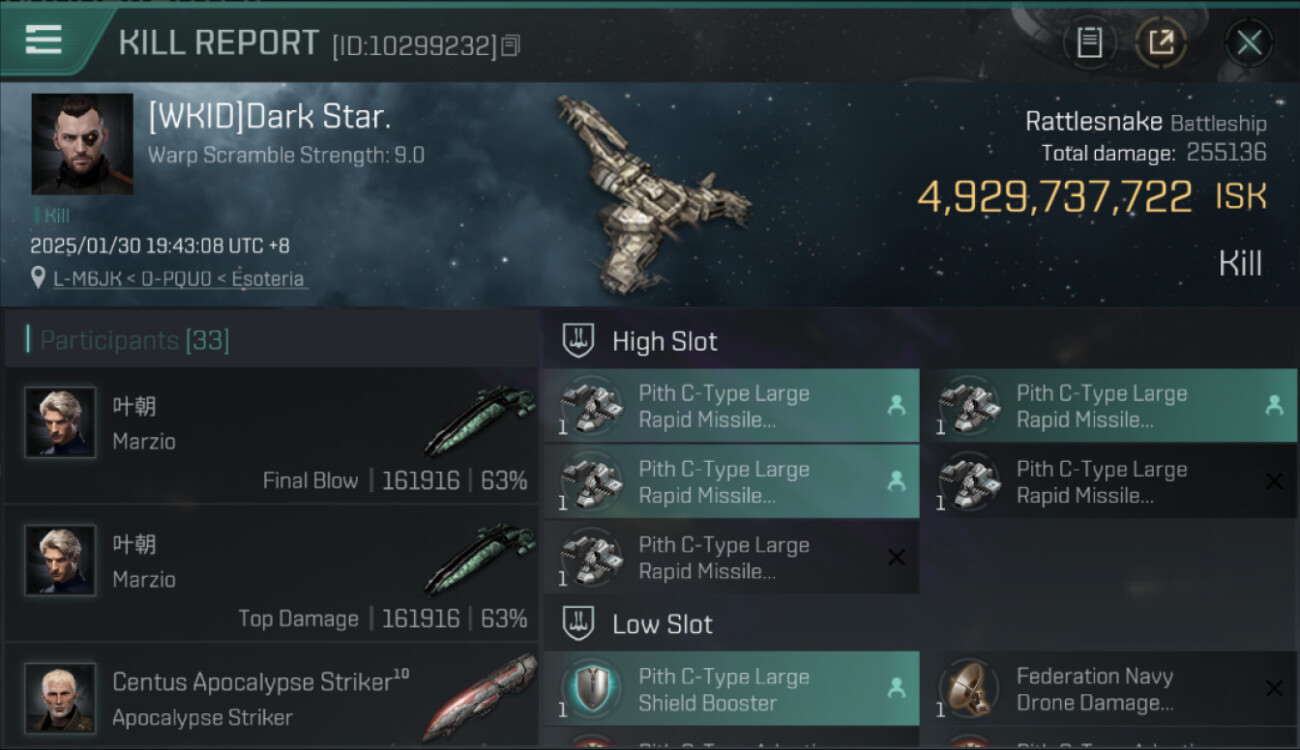View the Dark Star pilot portrait
This screenshot has width=1300, height=750.
pos(82,144)
